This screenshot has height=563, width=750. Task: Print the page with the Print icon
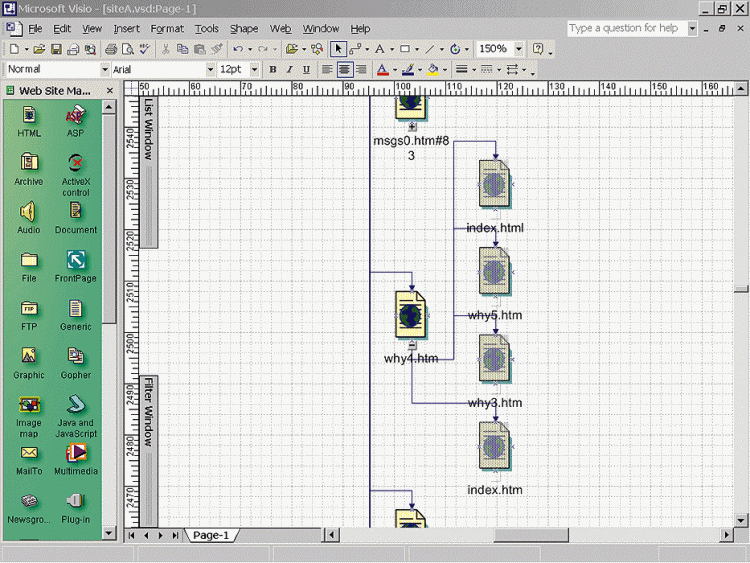[111, 49]
